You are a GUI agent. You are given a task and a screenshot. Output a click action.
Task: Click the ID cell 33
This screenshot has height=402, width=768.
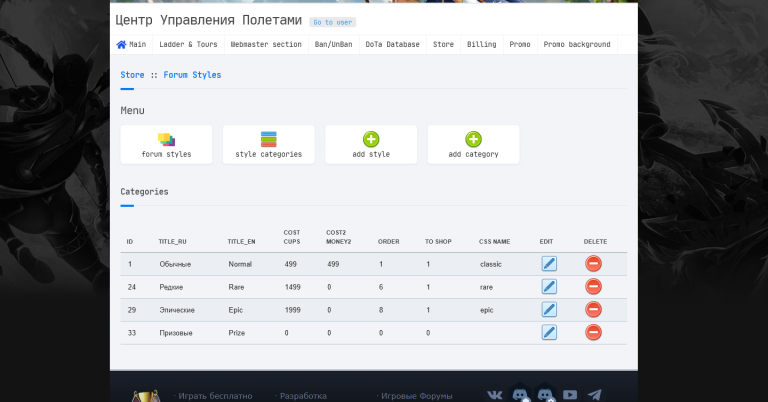click(132, 333)
